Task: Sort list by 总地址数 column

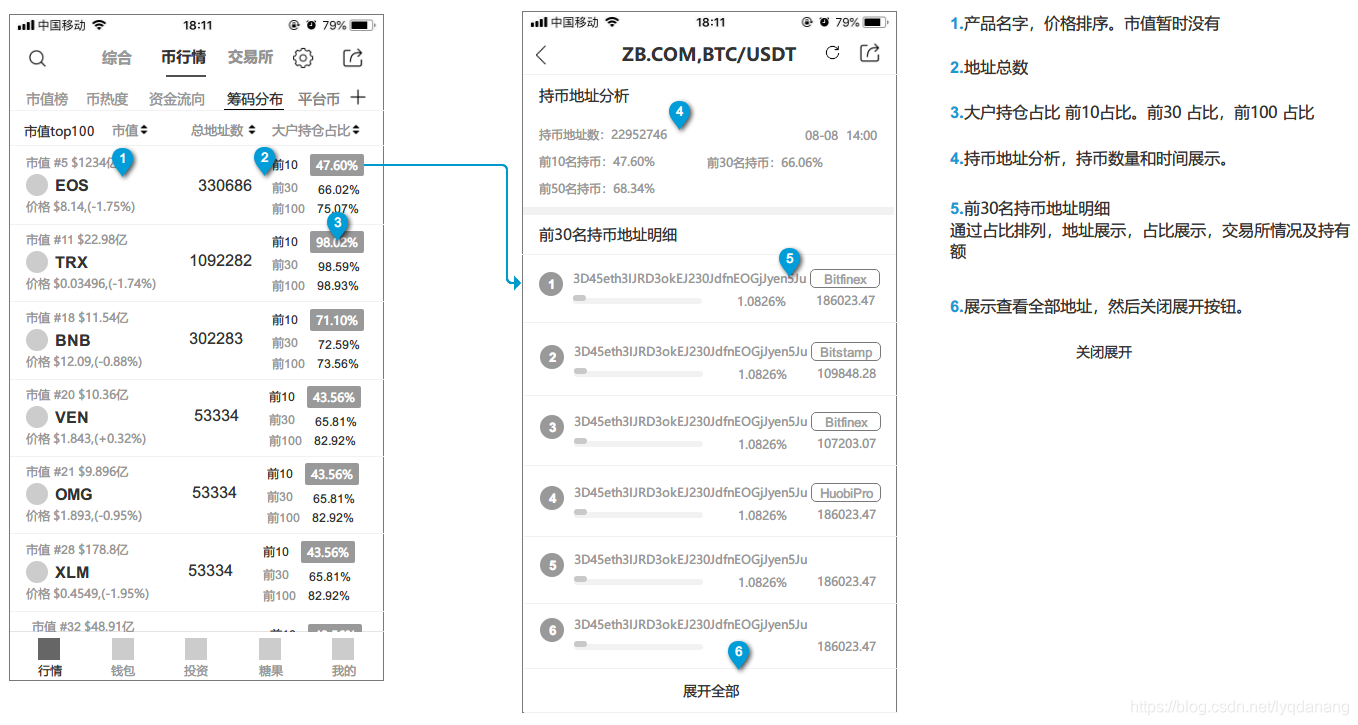Action: (223, 130)
